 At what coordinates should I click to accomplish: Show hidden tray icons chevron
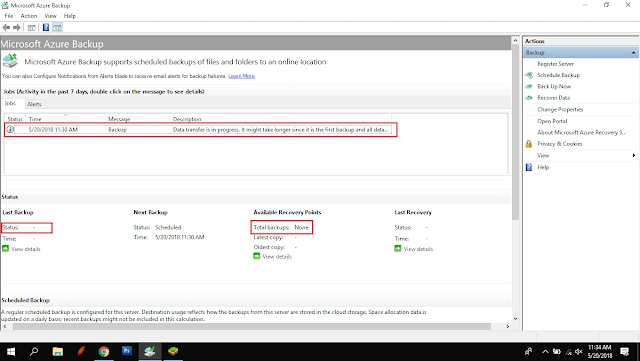point(545,352)
